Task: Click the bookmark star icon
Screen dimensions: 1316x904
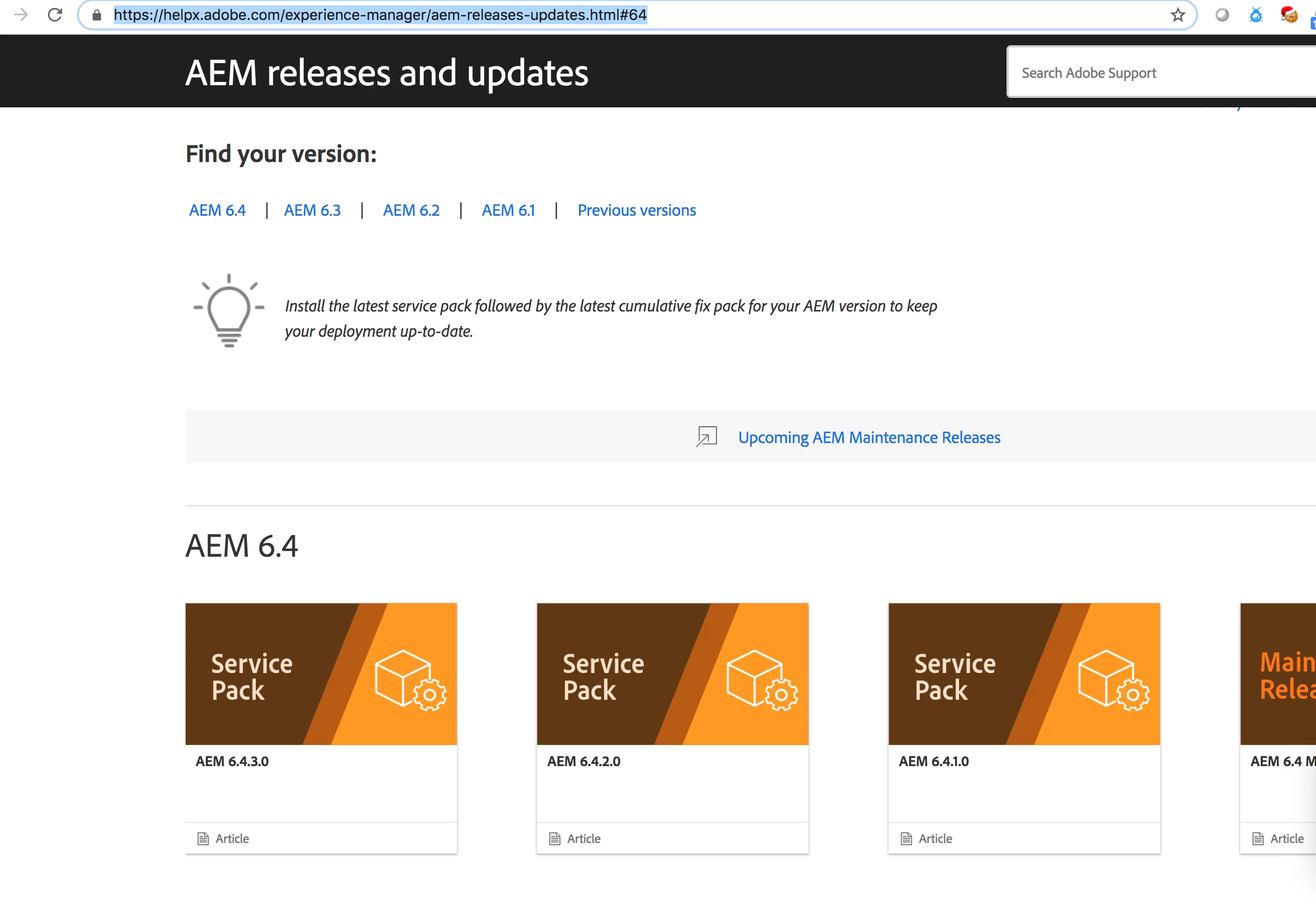Action: tap(1178, 15)
